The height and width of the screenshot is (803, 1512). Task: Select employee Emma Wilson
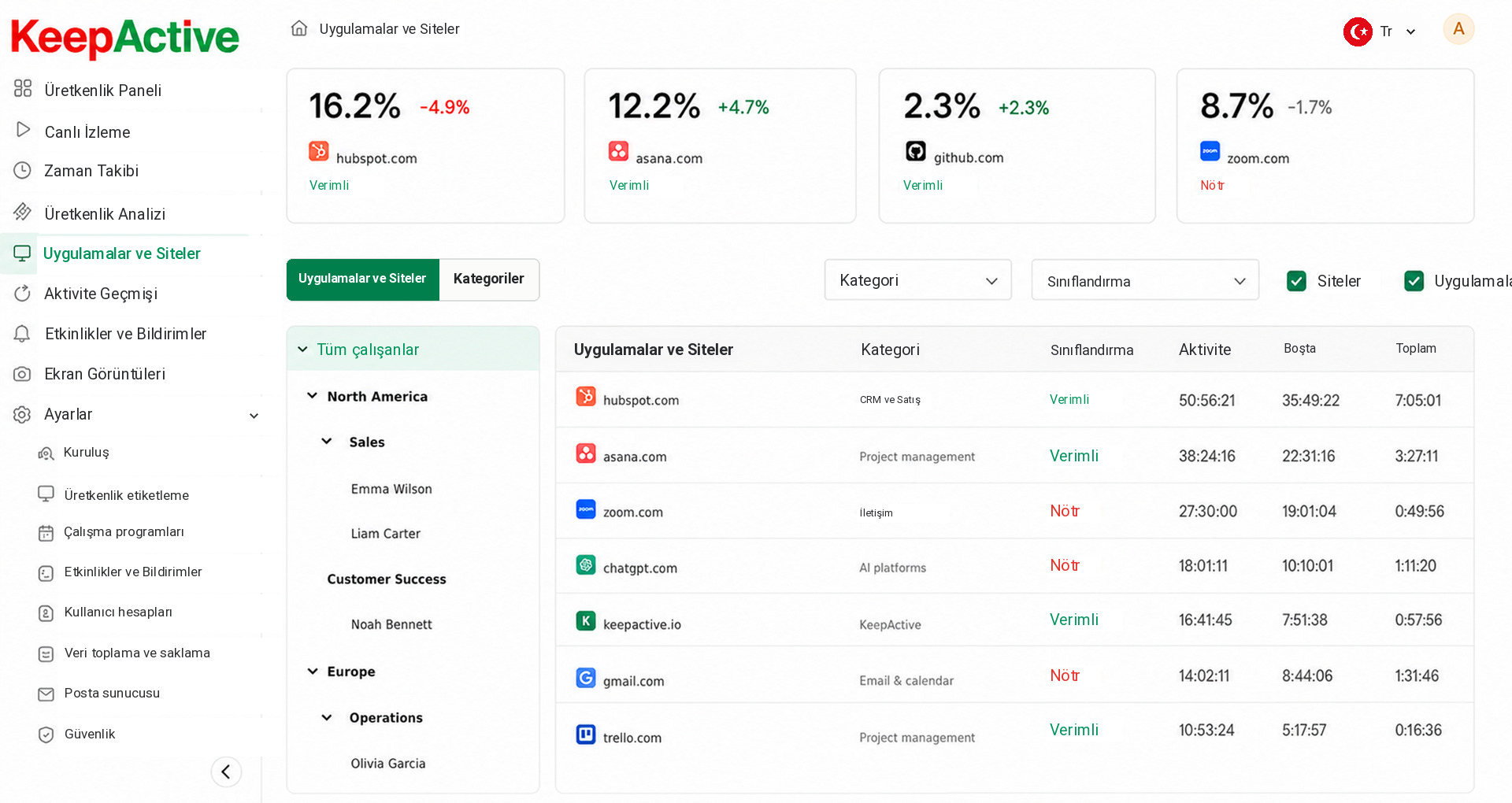coord(391,489)
